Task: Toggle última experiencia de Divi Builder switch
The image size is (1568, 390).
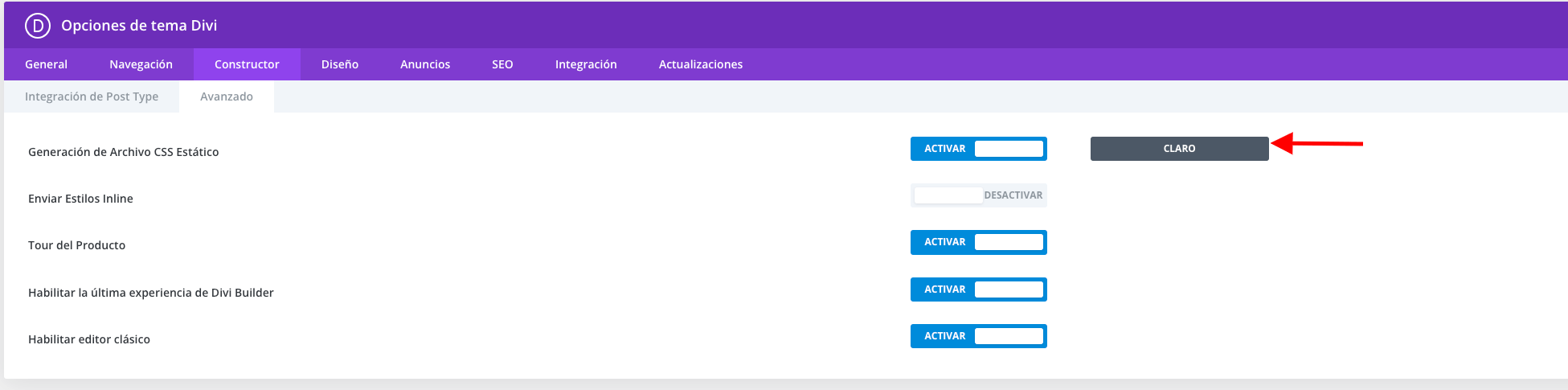Action: pos(979,289)
